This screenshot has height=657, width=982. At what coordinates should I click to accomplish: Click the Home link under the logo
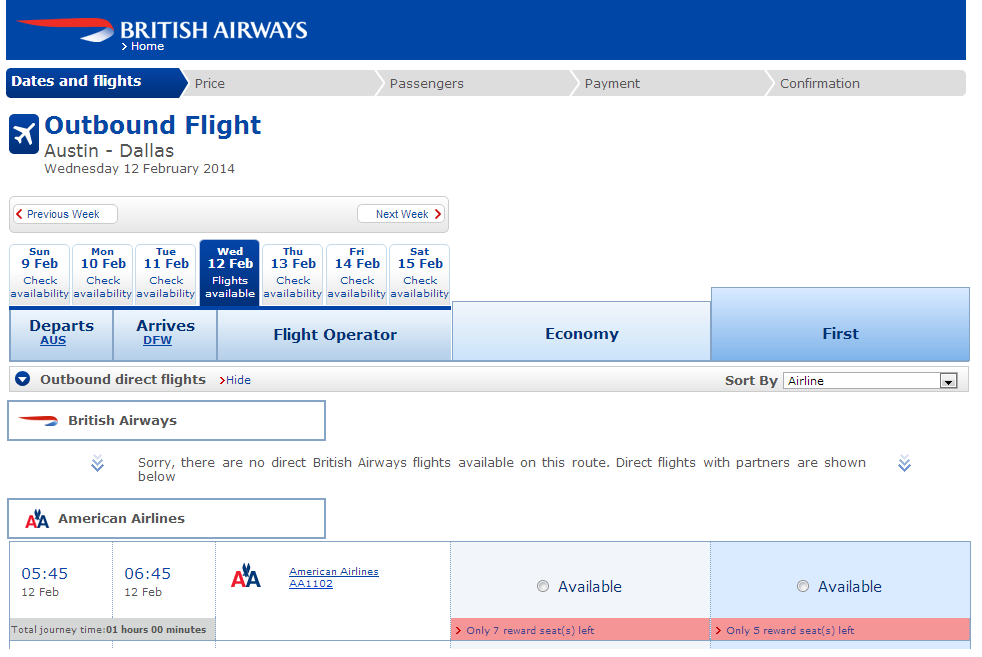[x=143, y=46]
